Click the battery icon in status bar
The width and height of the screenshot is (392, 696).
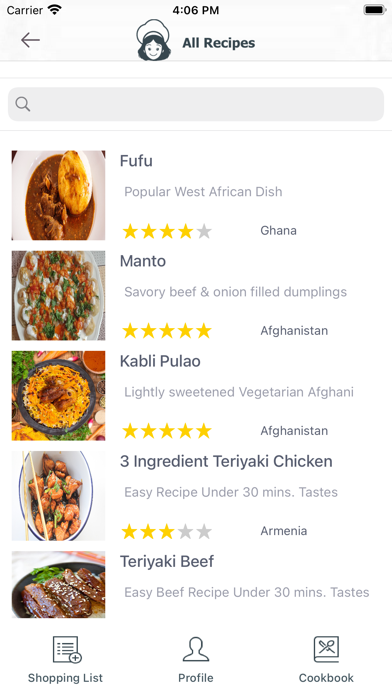pyautogui.click(x=375, y=10)
